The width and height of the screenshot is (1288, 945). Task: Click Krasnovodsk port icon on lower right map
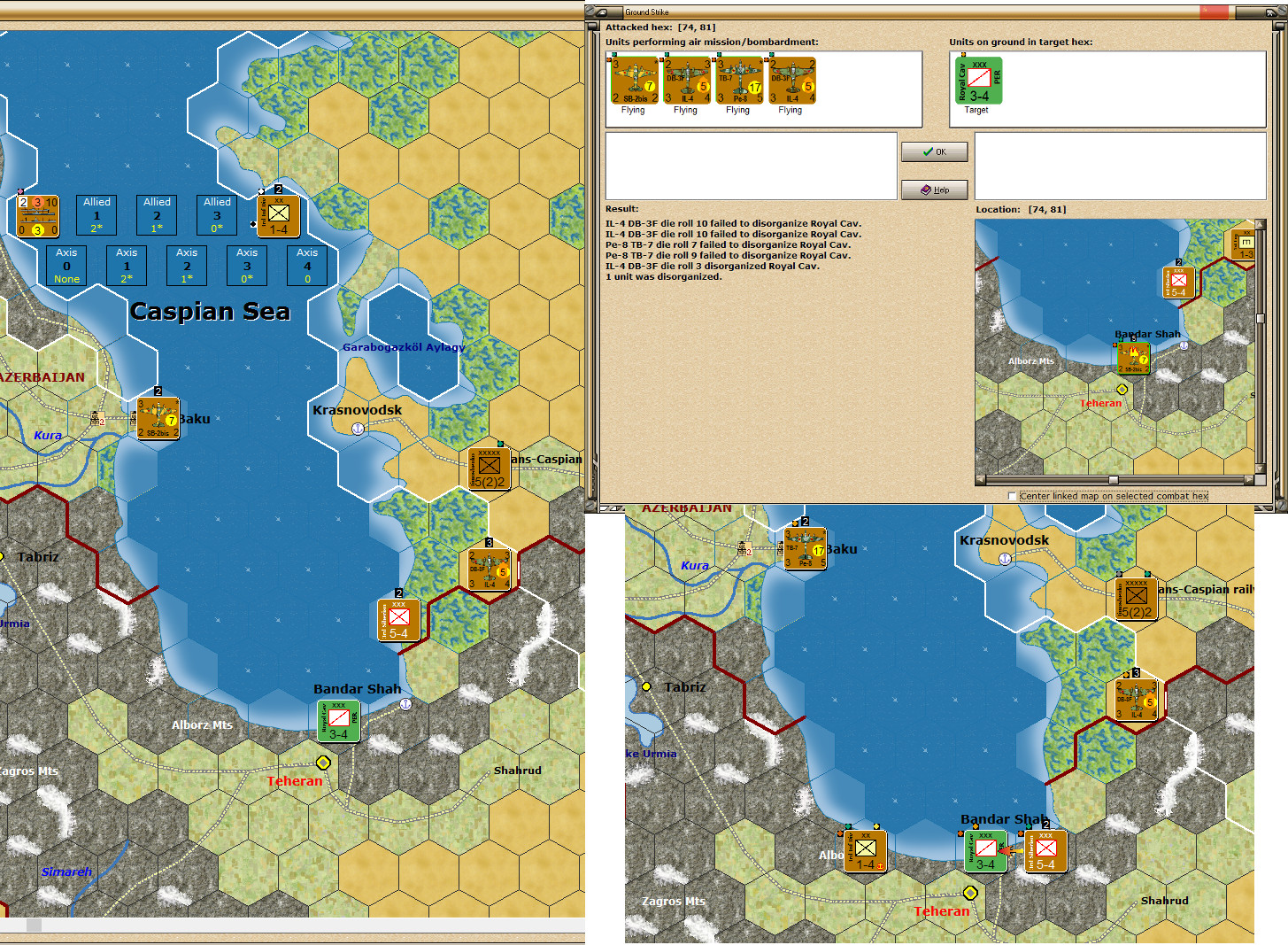tap(1005, 558)
